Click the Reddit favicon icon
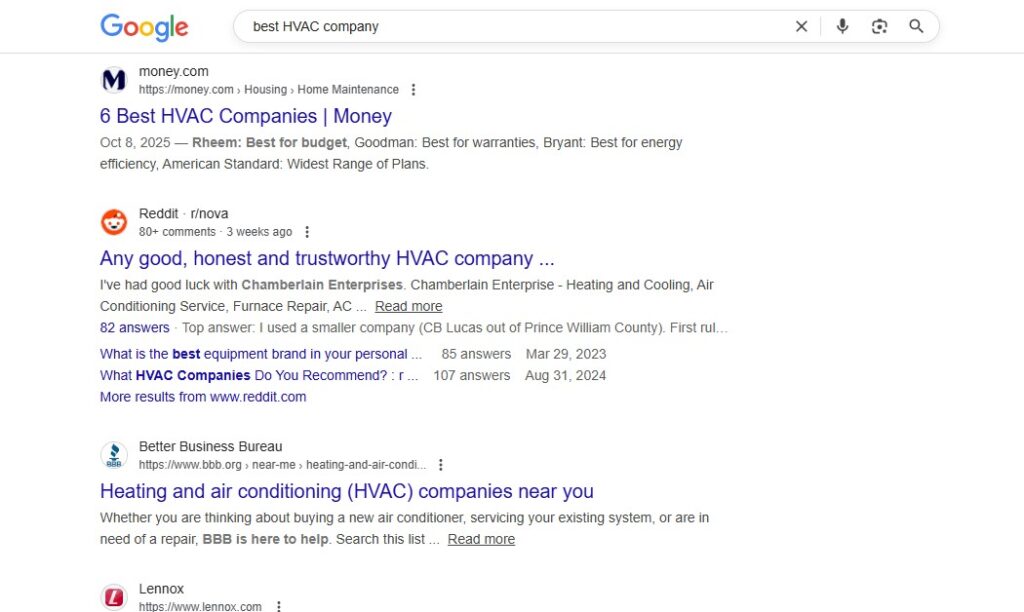Image resolution: width=1024 pixels, height=612 pixels. (114, 222)
